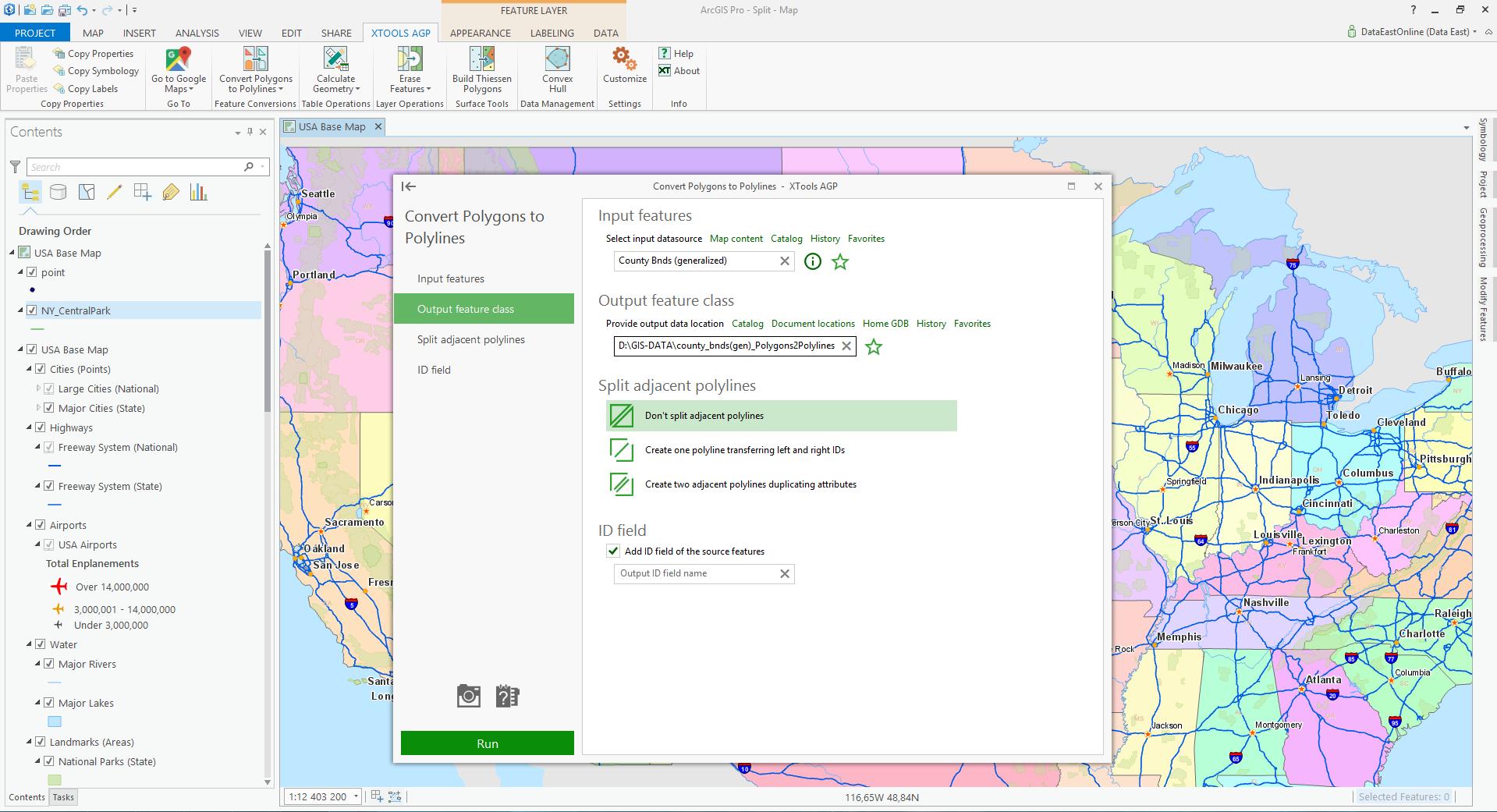Click Major Lakes blue symbol swatch
The image size is (1497, 812).
pyautogui.click(x=55, y=722)
